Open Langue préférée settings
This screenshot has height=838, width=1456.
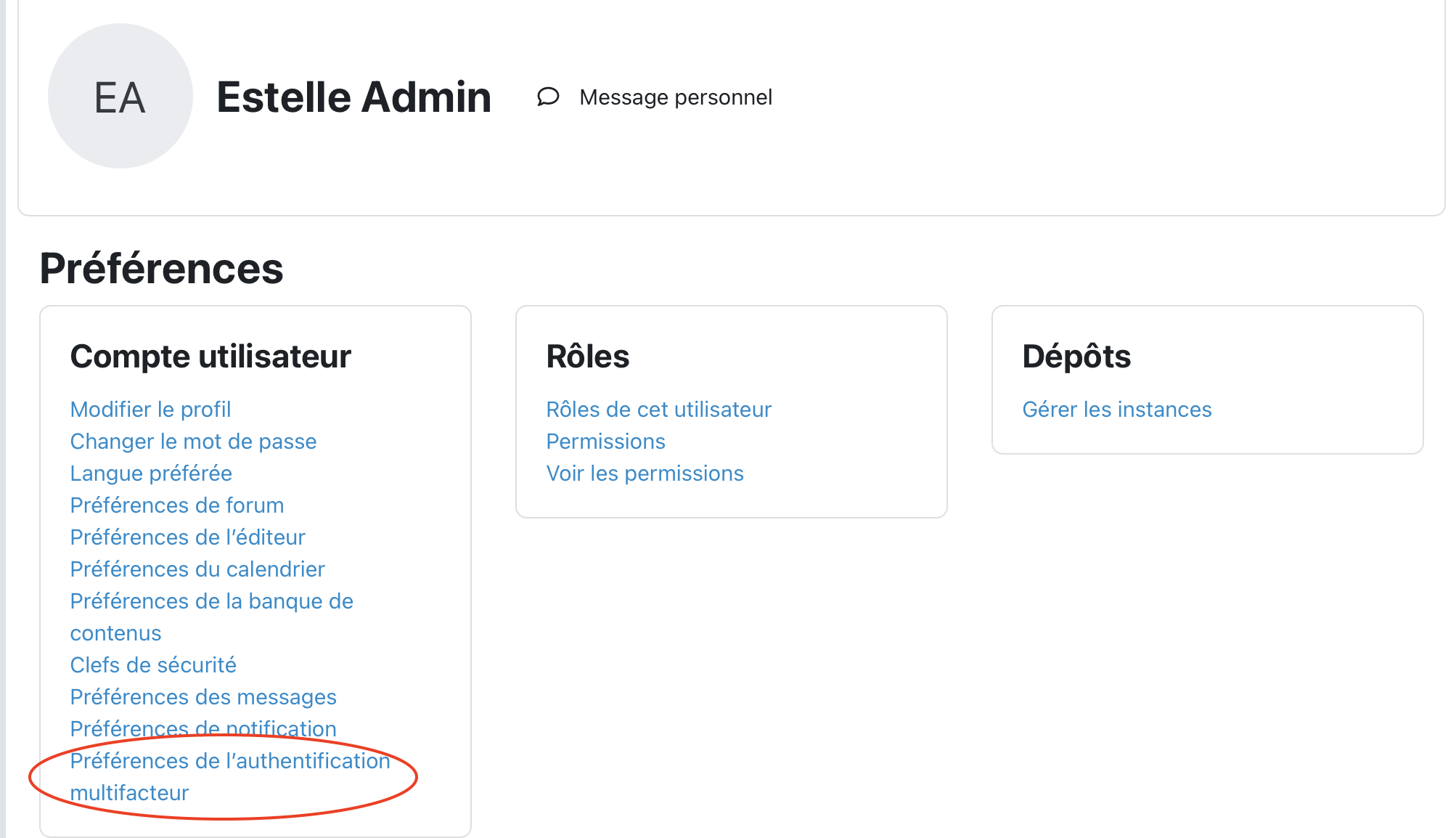coord(151,473)
